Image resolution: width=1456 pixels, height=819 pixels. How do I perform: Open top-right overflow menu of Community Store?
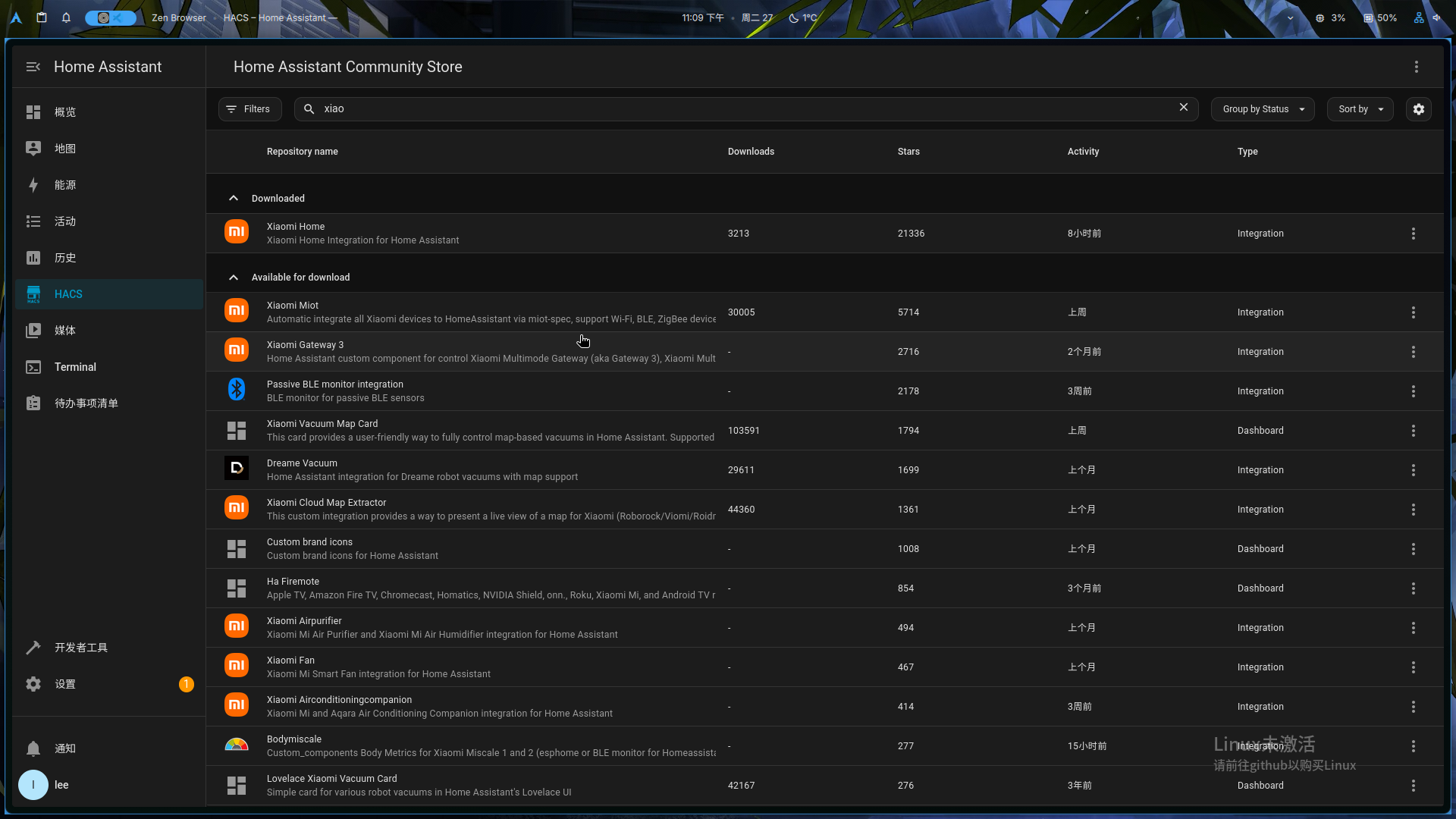click(1416, 67)
